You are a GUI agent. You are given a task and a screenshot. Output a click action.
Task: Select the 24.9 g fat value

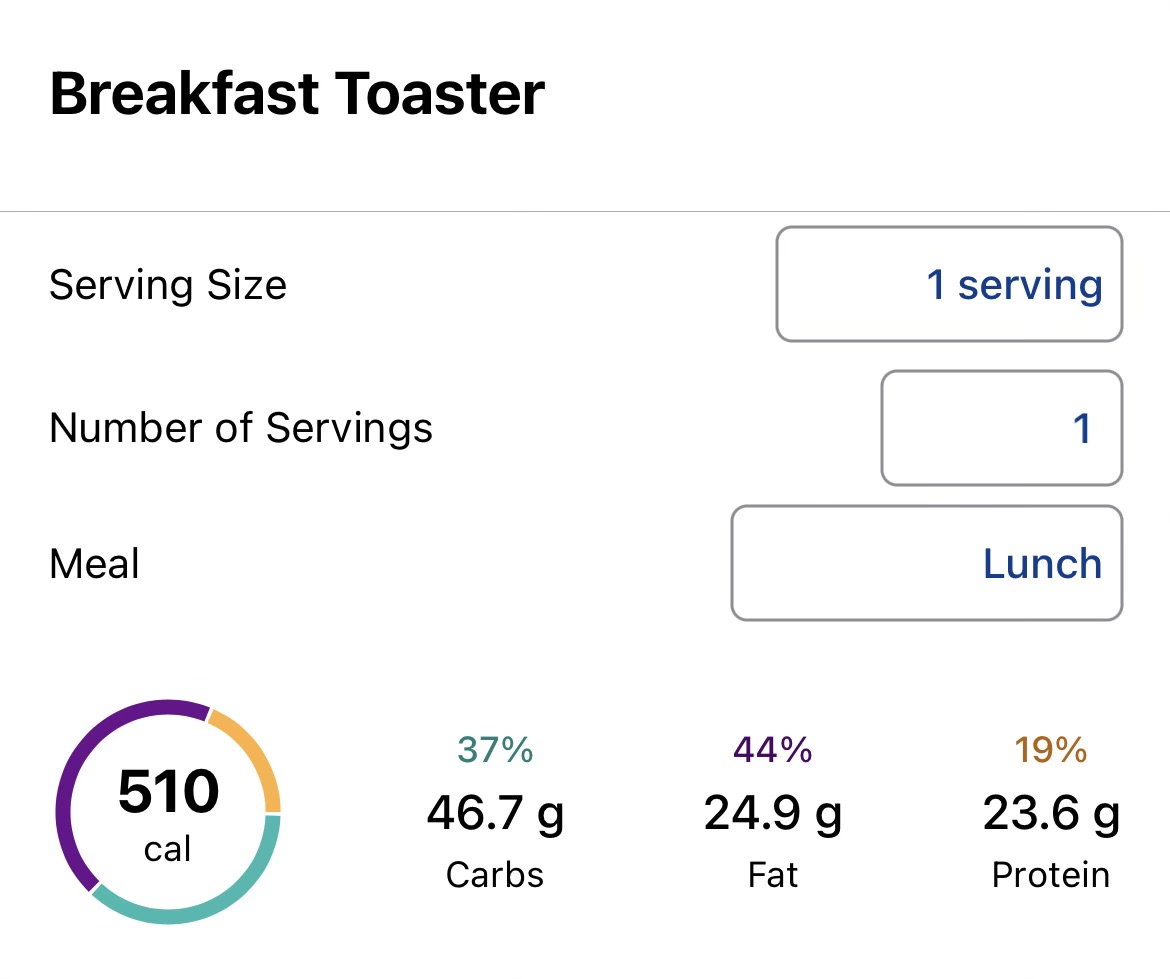(773, 814)
